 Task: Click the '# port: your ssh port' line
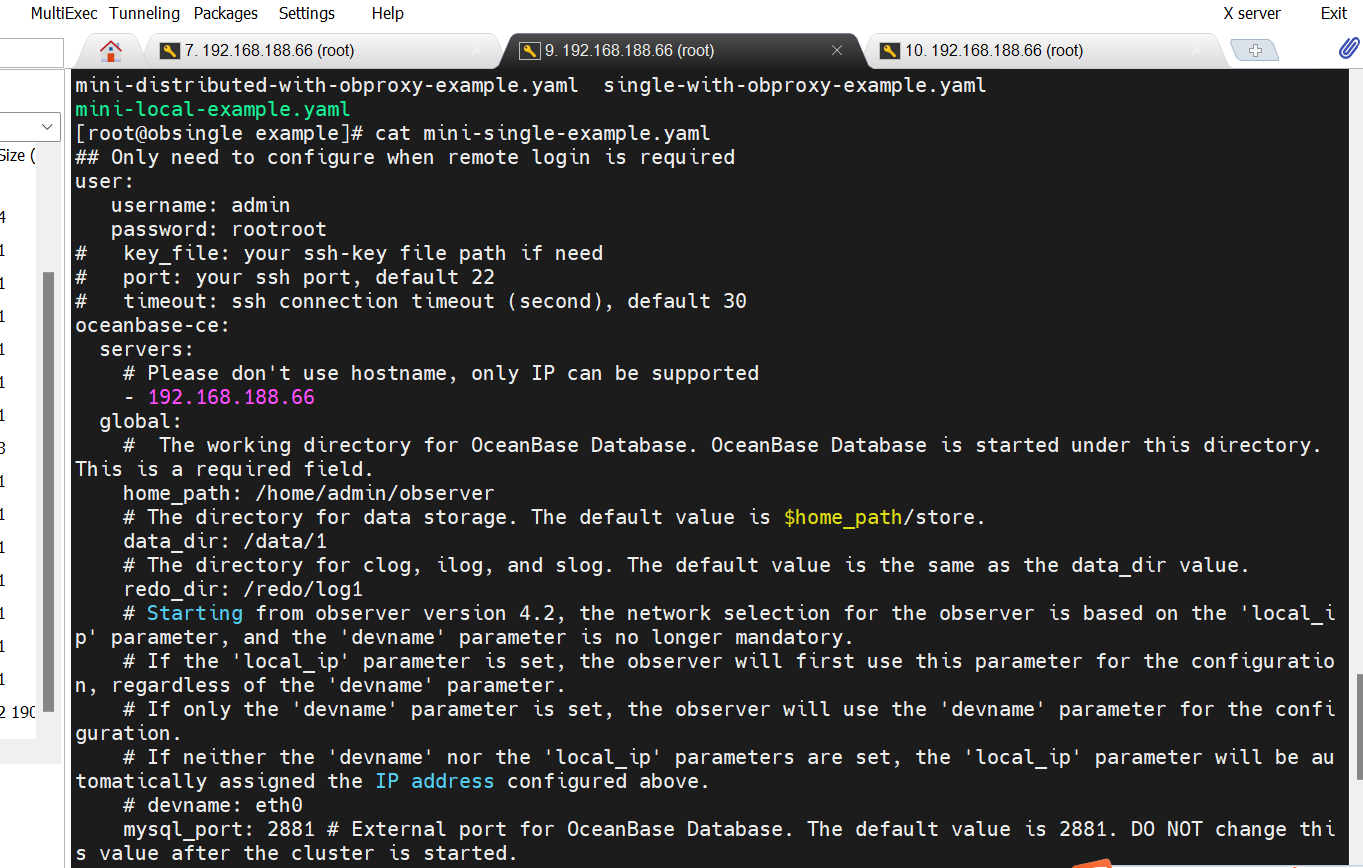285,277
